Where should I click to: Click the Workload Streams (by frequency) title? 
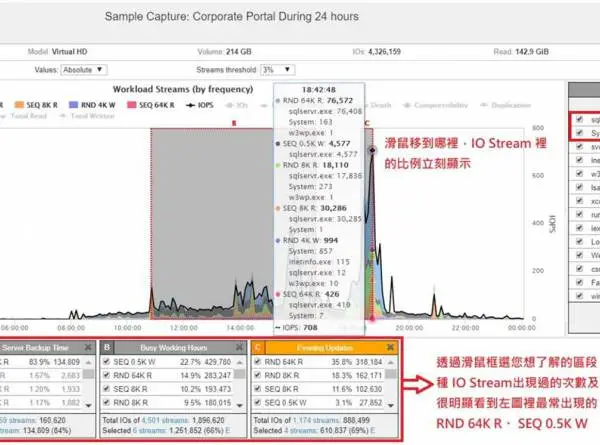pos(183,89)
